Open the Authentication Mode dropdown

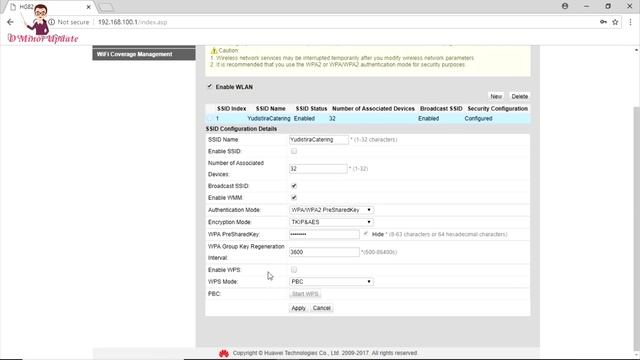tap(331, 210)
